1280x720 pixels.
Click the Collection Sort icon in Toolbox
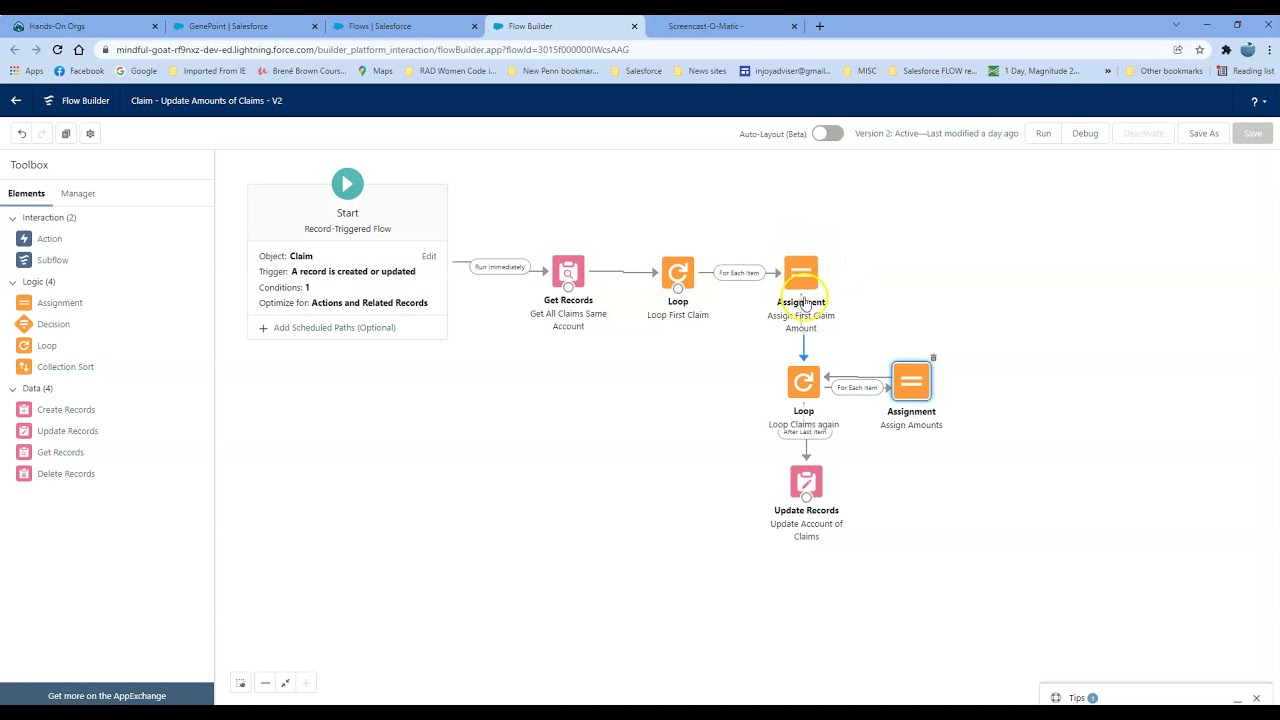pos(24,367)
